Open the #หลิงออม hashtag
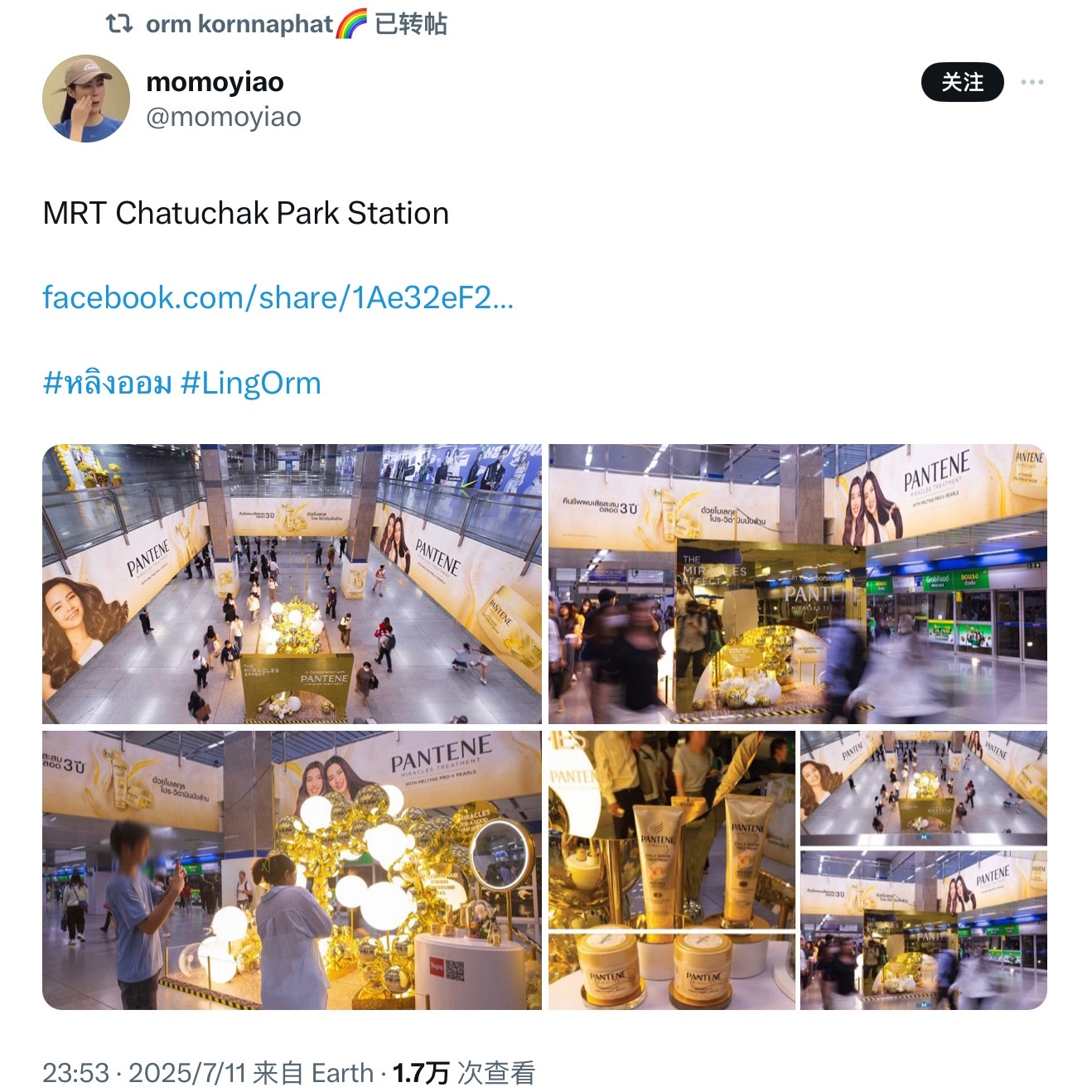 coord(107,383)
